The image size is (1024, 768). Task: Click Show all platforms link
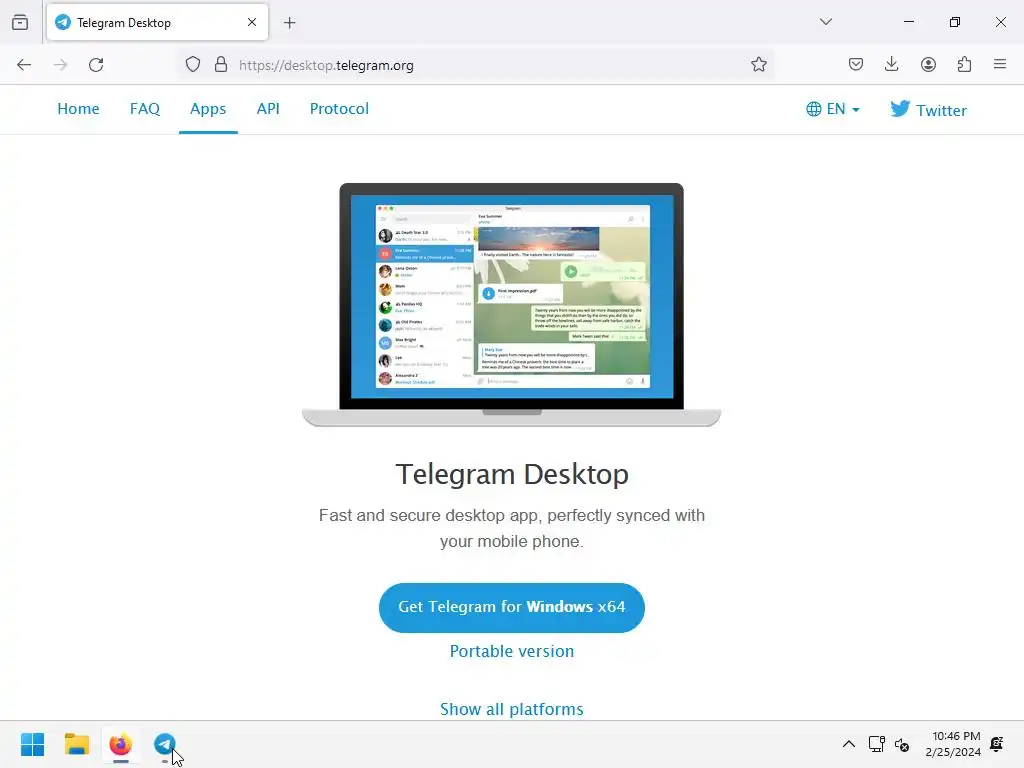(x=511, y=709)
